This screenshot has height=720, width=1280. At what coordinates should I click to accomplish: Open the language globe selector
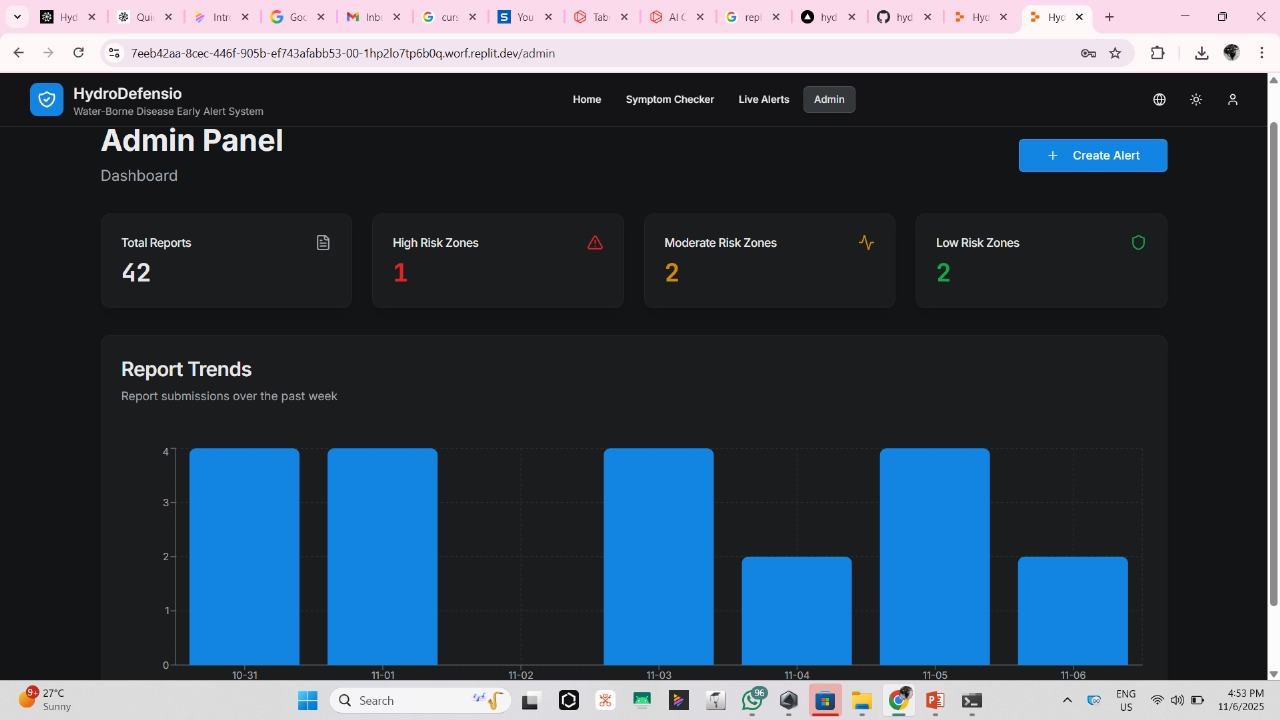pyautogui.click(x=1159, y=100)
